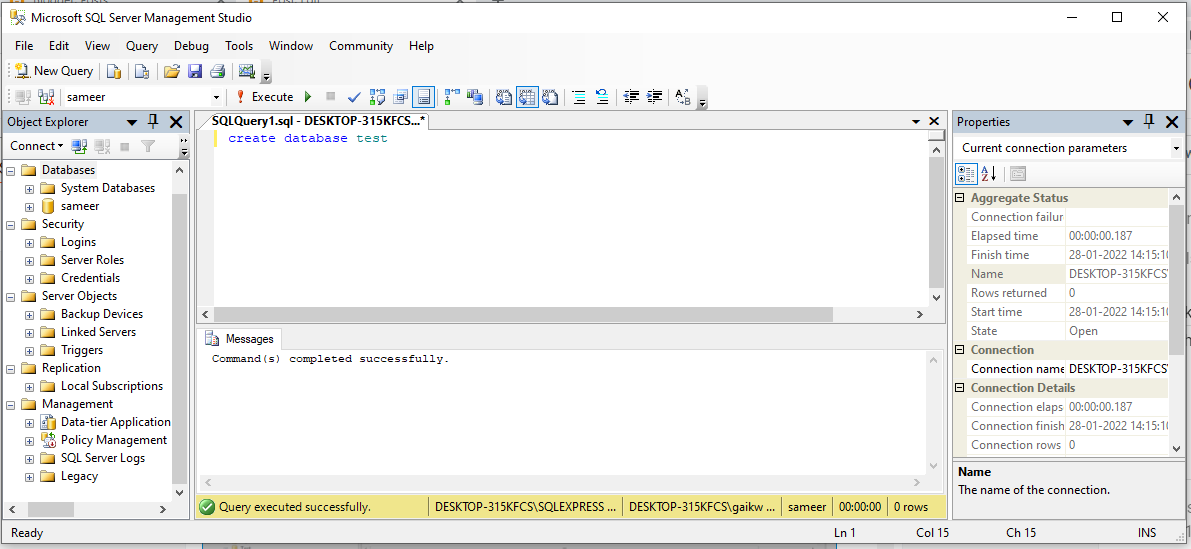This screenshot has height=549, width=1191.
Task: Specify values for template parameters icon
Action: pos(683,97)
